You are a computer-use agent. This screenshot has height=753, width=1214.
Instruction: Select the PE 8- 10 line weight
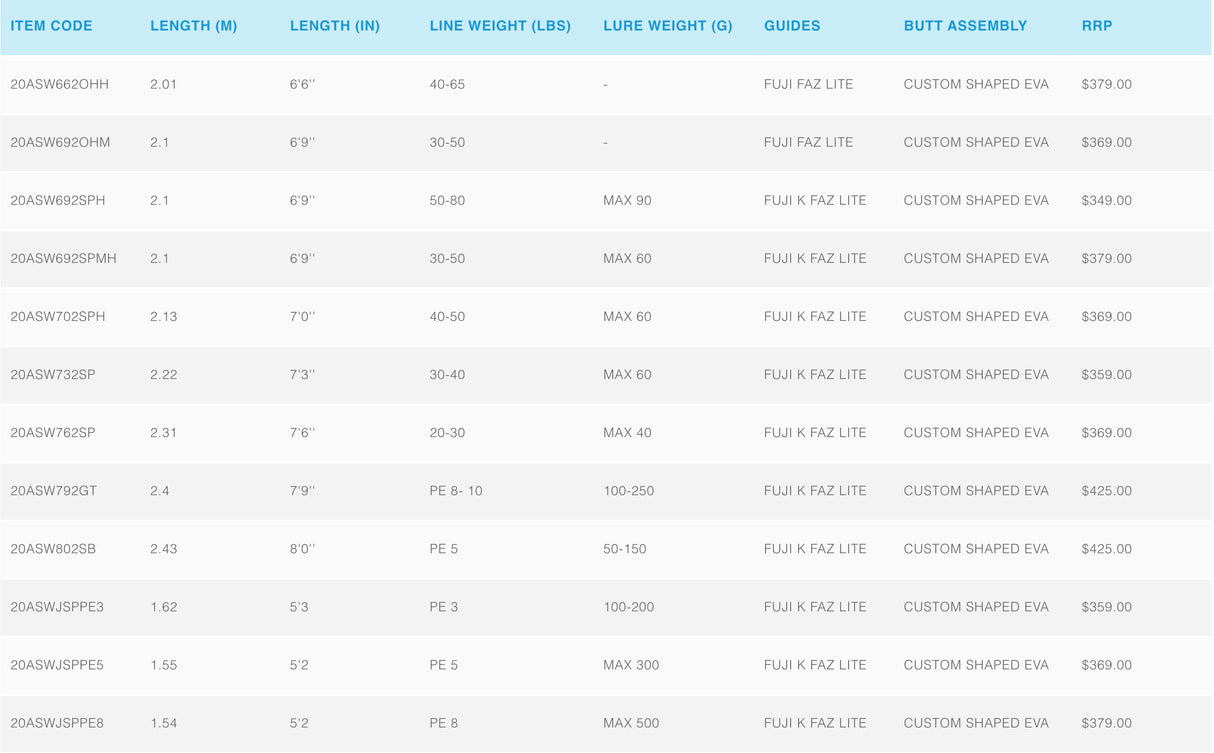tap(455, 491)
